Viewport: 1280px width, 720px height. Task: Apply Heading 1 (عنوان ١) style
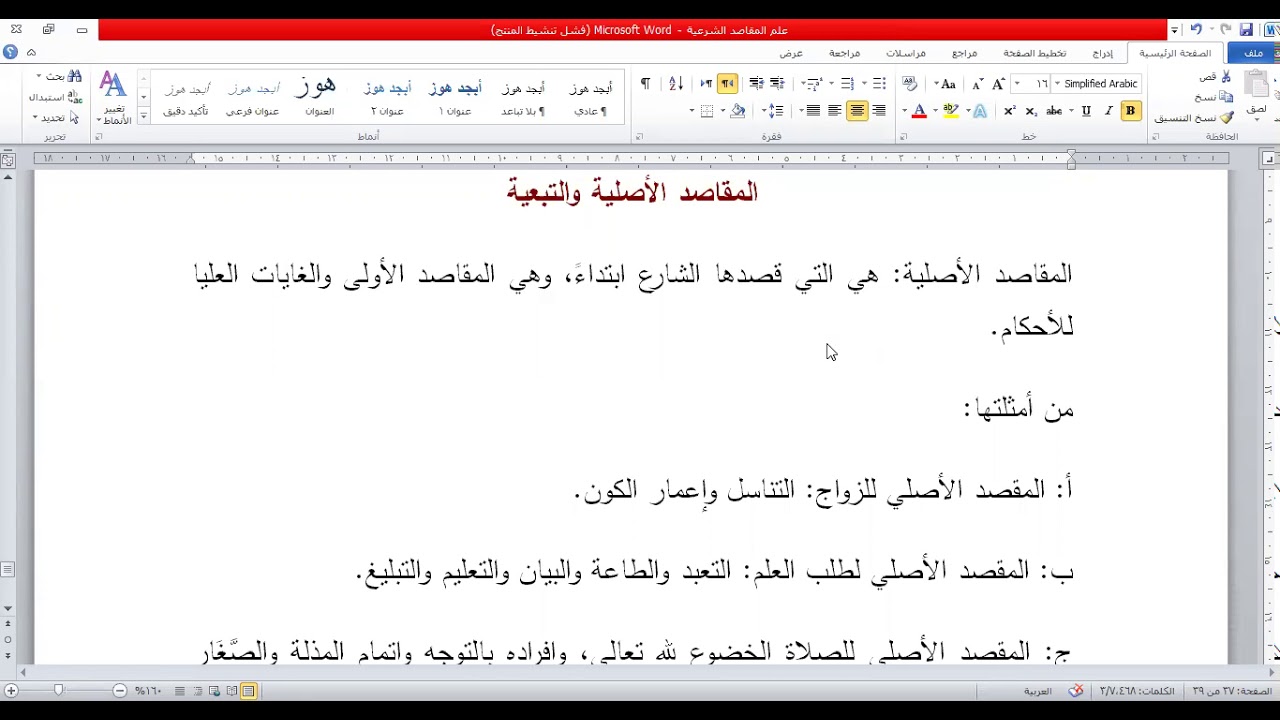point(455,98)
